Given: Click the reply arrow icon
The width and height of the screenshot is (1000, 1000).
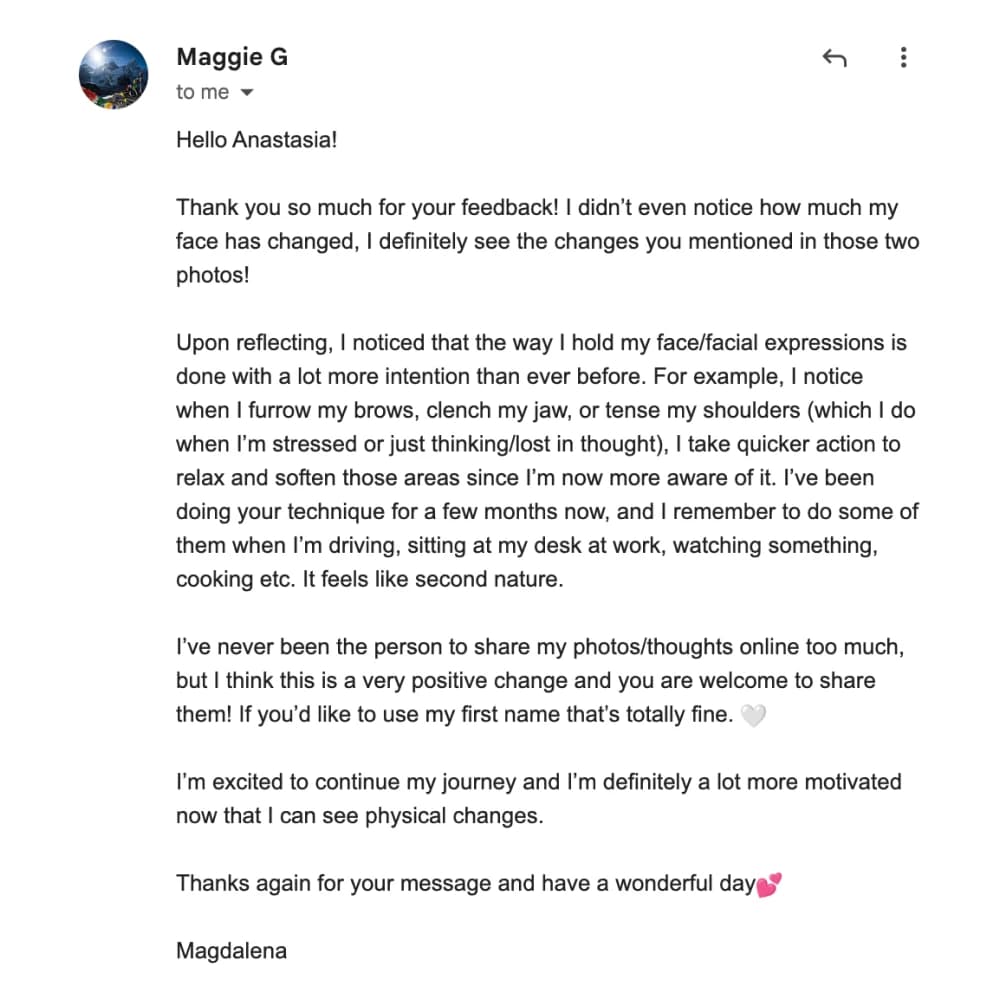Looking at the screenshot, I should point(834,59).
